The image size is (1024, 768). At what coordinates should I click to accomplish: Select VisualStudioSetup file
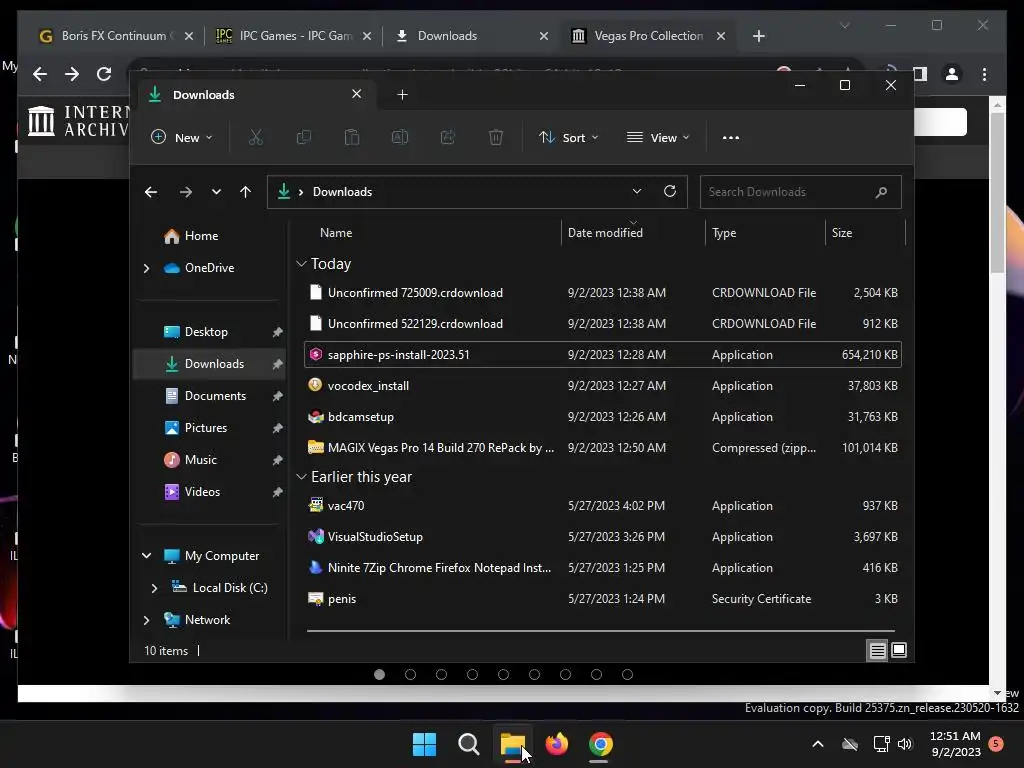coord(603,537)
